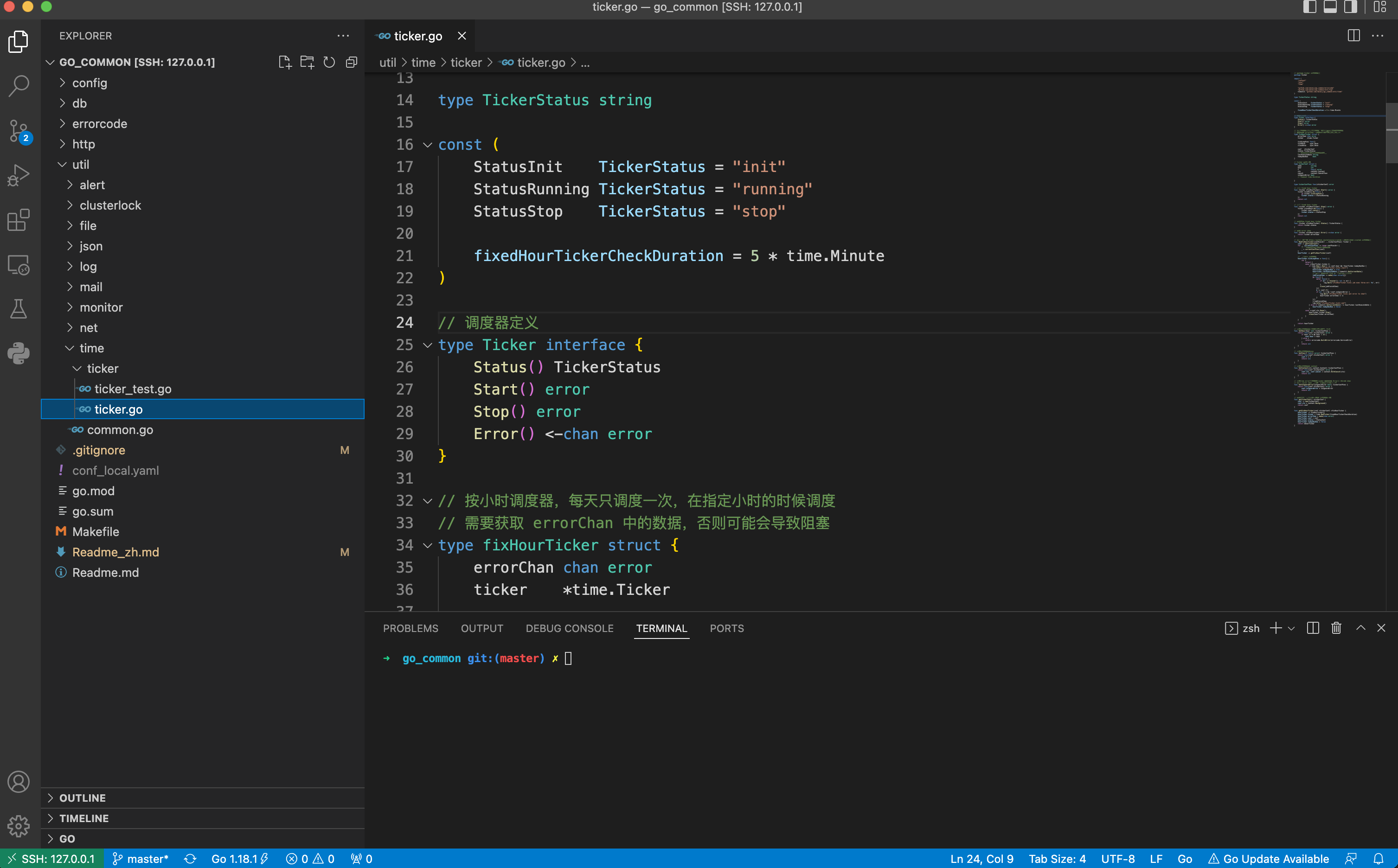Open the Extensions view
This screenshot has height=868, width=1398.
(19, 220)
